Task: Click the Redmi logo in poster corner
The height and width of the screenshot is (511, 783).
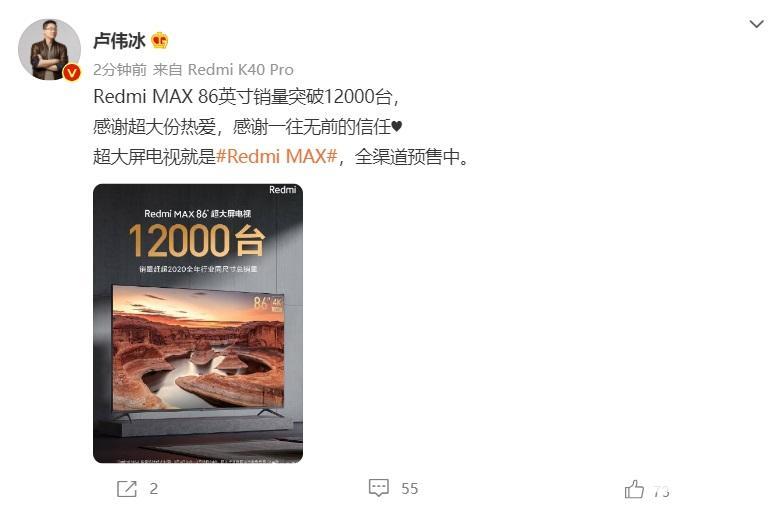Action: coord(283,190)
